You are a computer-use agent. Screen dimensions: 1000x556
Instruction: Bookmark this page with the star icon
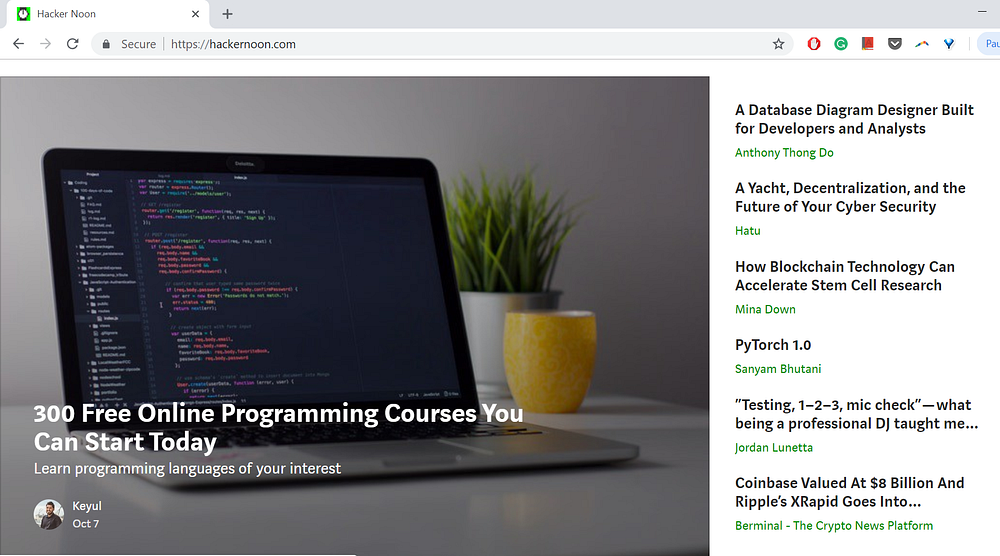point(778,44)
